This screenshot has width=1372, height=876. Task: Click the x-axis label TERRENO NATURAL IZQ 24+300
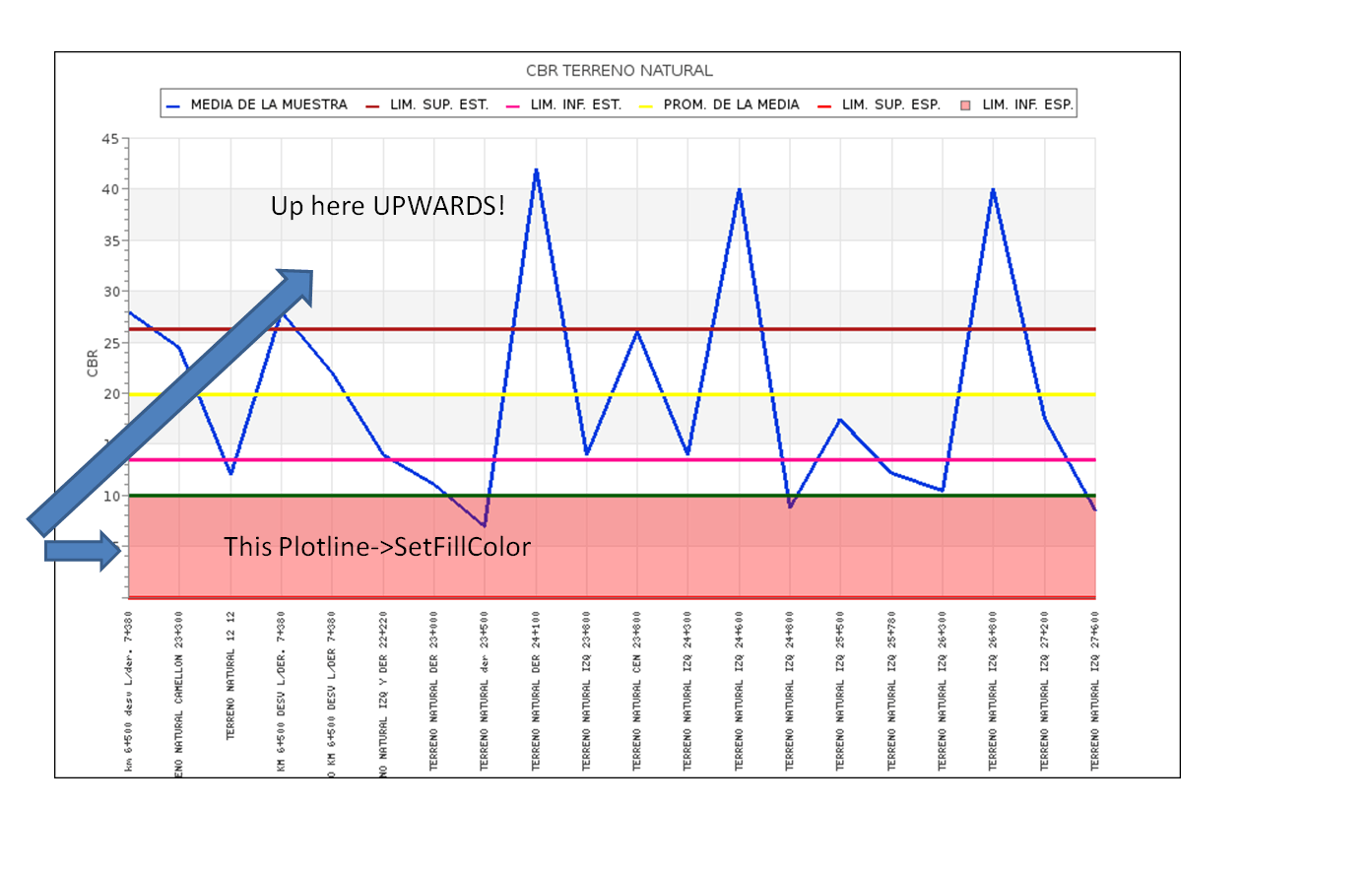[x=687, y=691]
